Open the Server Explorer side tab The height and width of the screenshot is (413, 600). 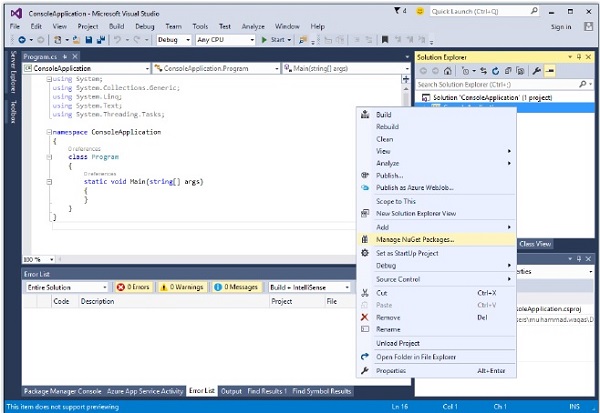tap(13, 72)
